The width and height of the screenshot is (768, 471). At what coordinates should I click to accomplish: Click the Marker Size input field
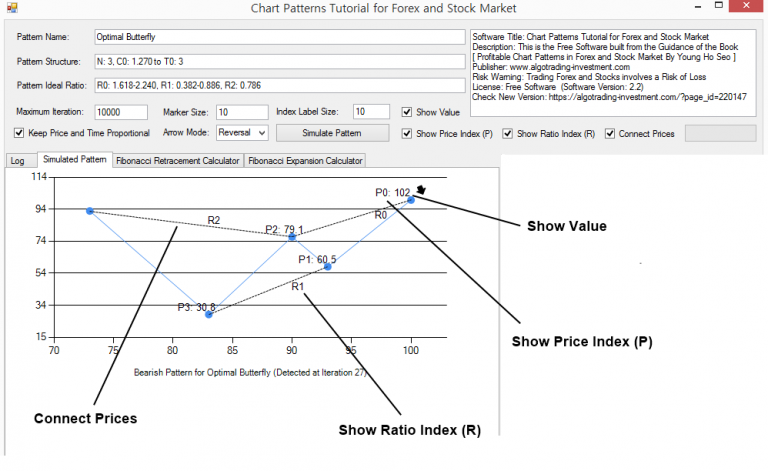240,112
